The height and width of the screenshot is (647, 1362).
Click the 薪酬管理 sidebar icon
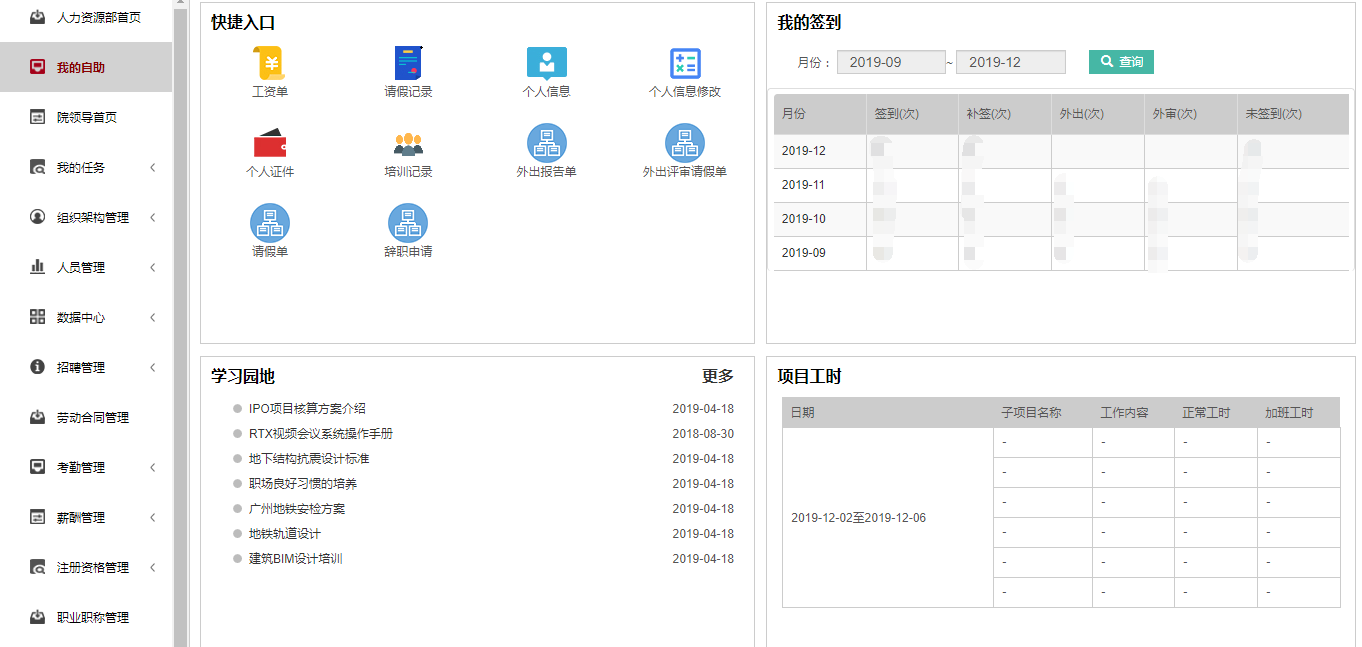pos(38,517)
